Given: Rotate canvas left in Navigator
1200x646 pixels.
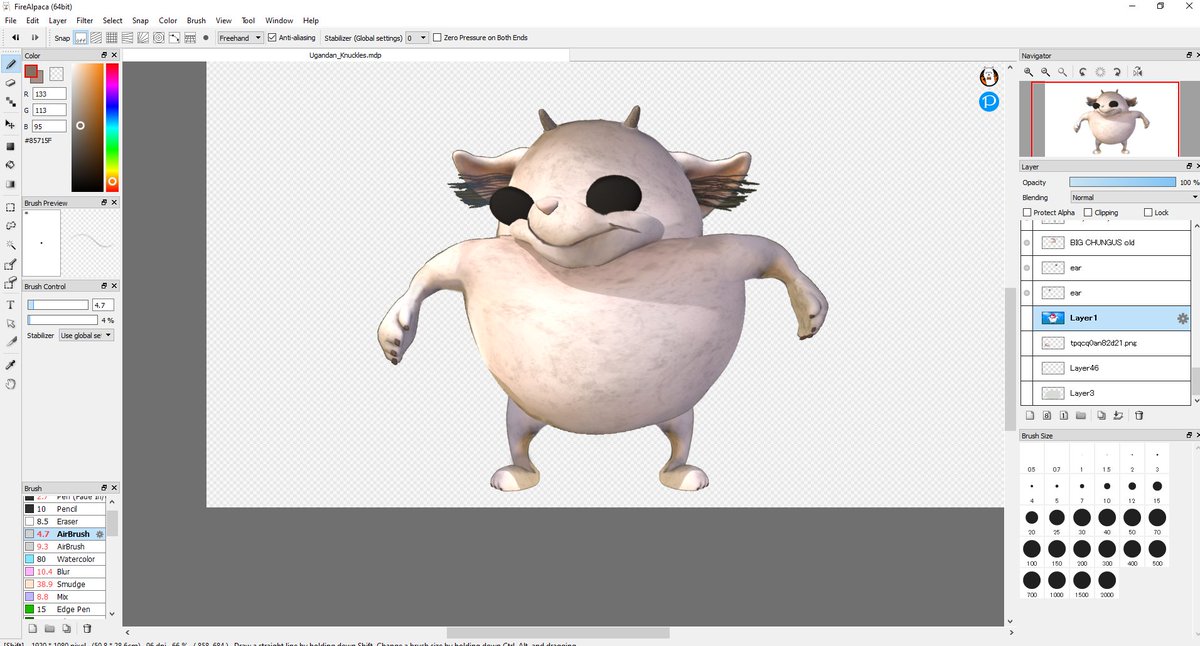Looking at the screenshot, I should pyautogui.click(x=1083, y=72).
